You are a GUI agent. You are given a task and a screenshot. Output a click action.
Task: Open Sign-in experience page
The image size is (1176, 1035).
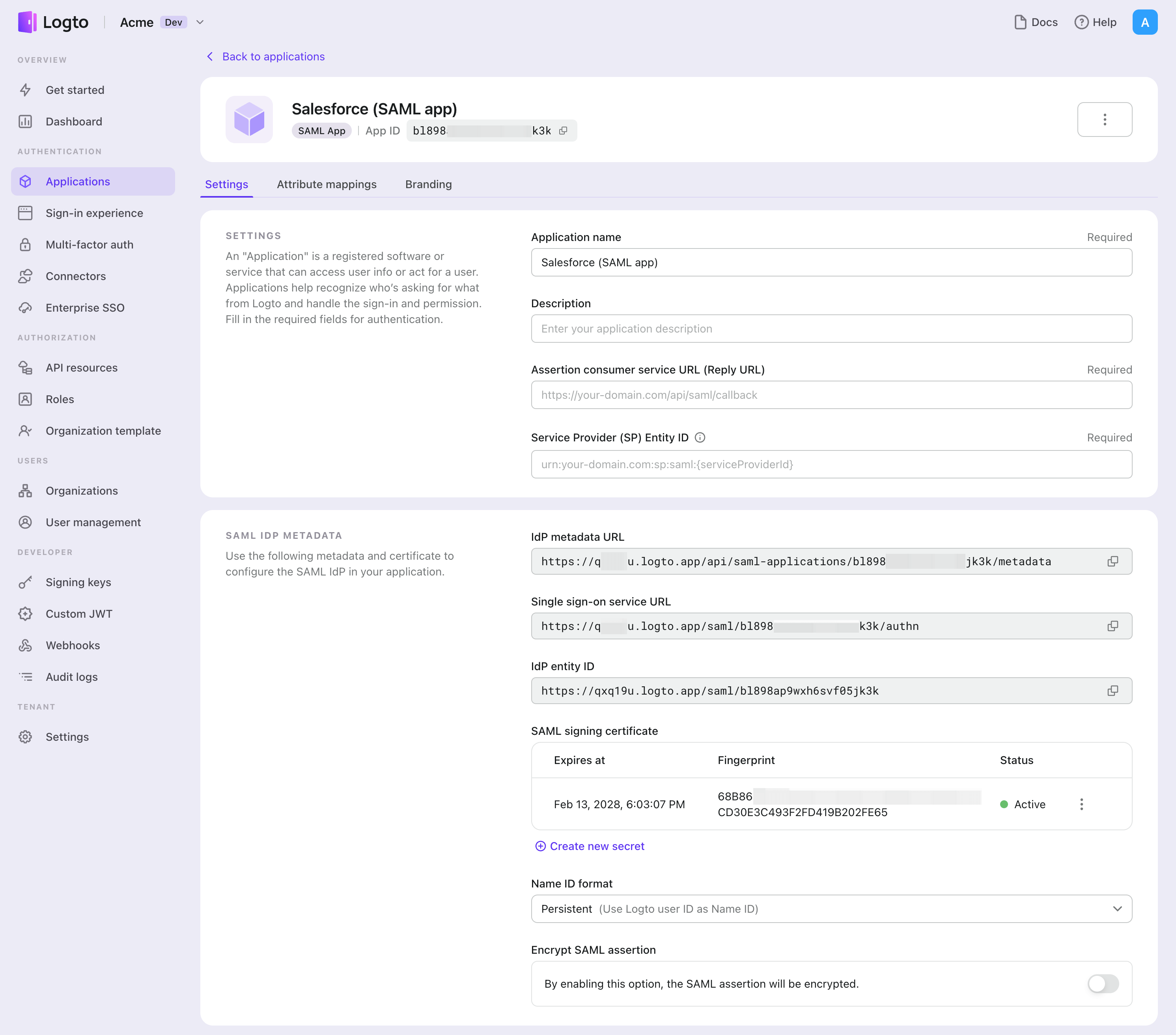(93, 213)
